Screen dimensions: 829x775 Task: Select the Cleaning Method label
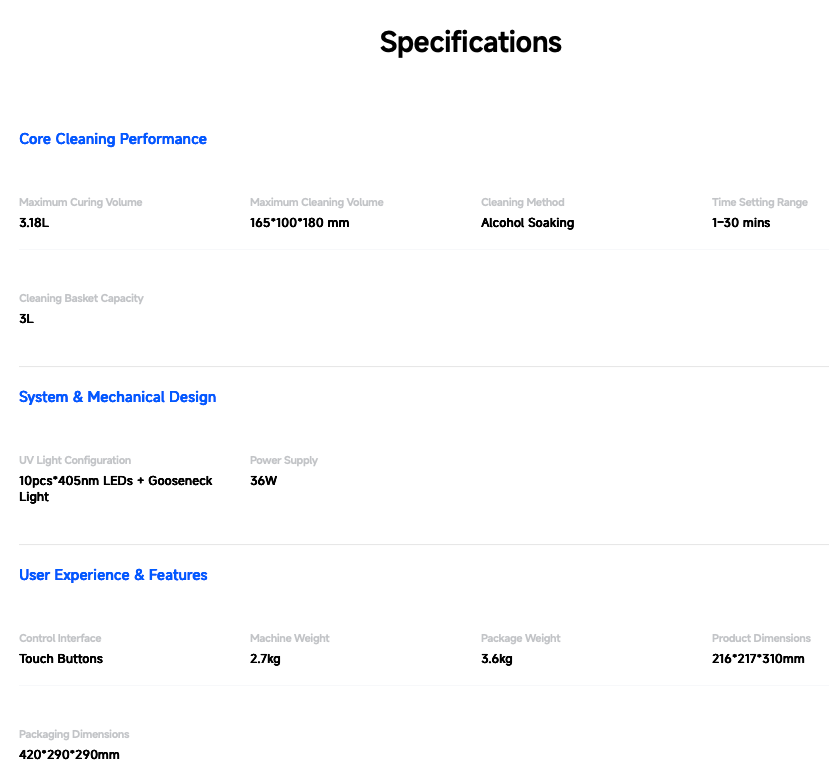(x=523, y=202)
